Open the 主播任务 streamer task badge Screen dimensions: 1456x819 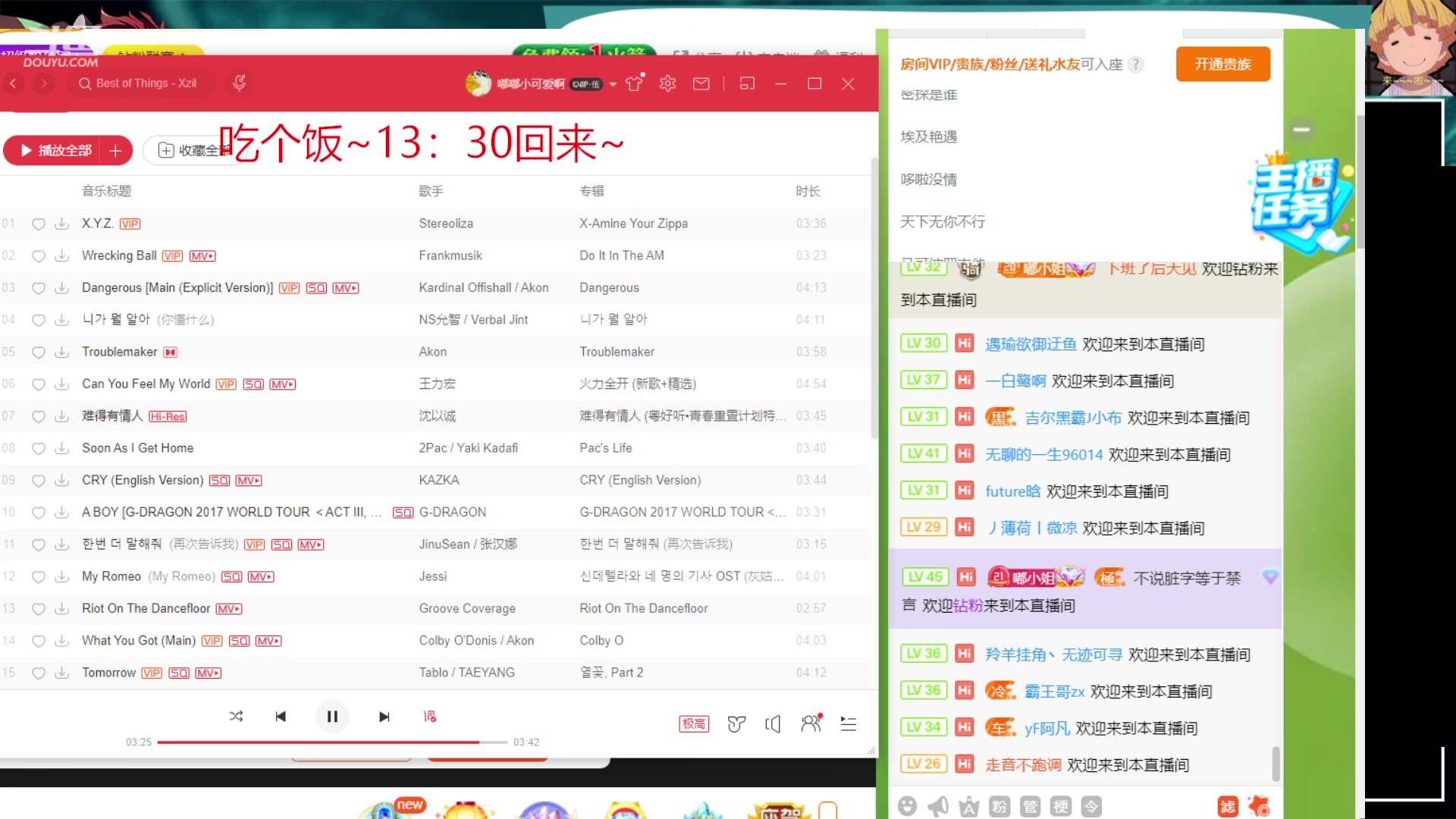pyautogui.click(x=1300, y=203)
